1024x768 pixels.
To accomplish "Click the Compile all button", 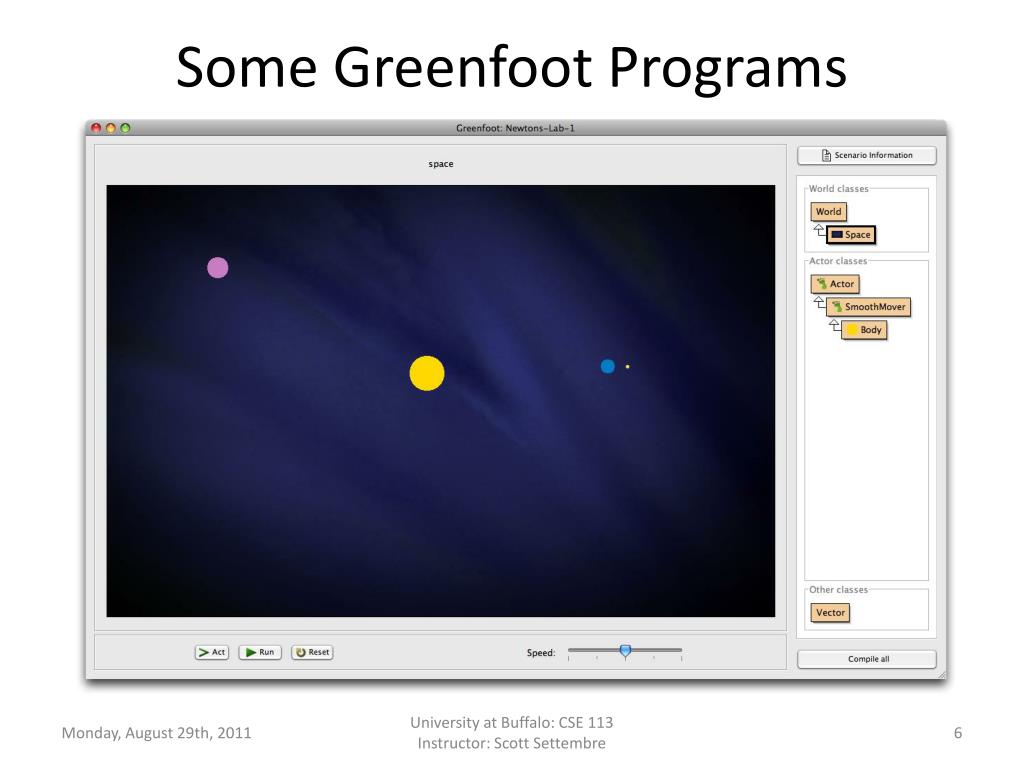I will click(x=867, y=659).
